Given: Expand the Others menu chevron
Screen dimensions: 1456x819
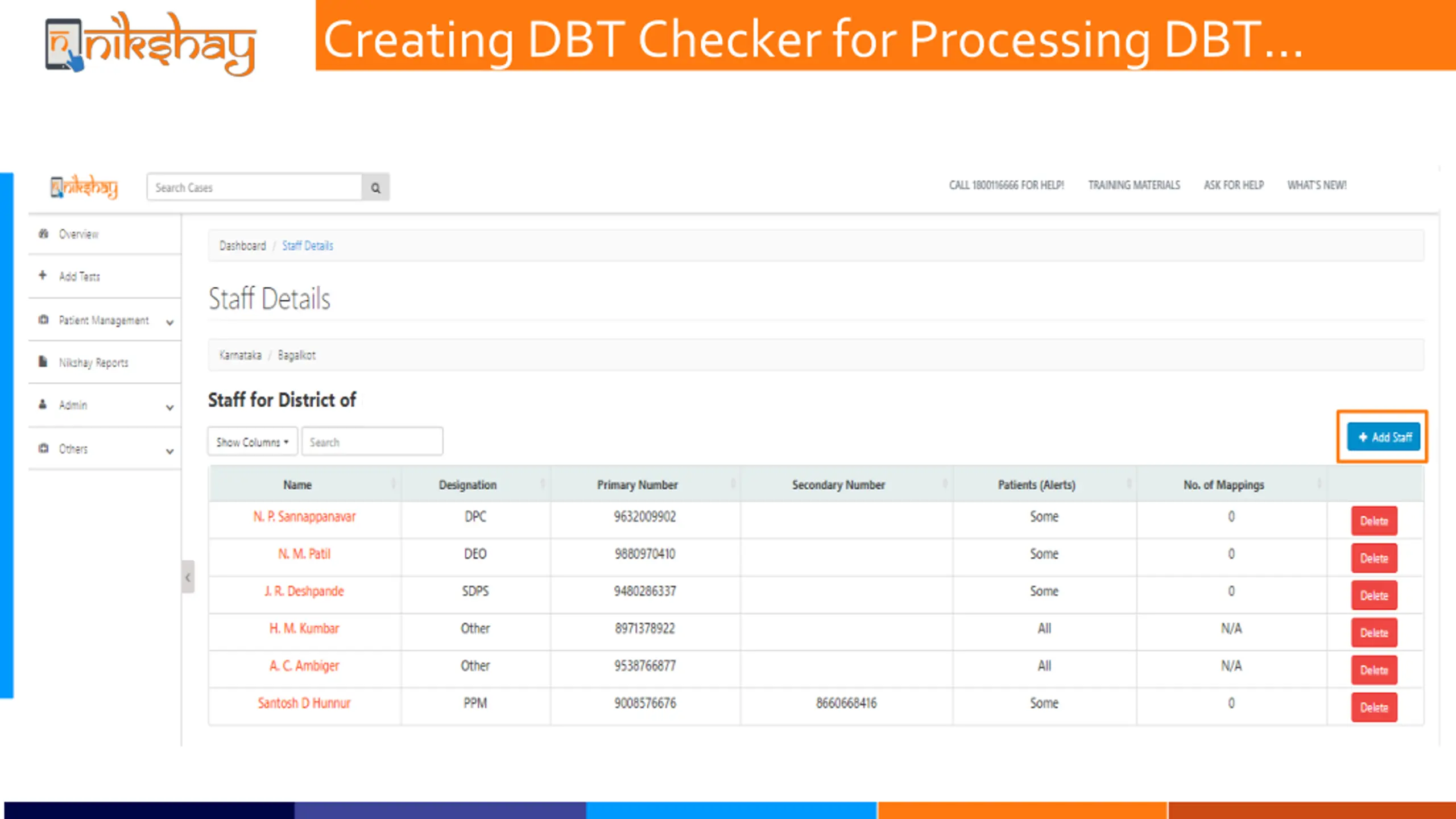Looking at the screenshot, I should [169, 451].
